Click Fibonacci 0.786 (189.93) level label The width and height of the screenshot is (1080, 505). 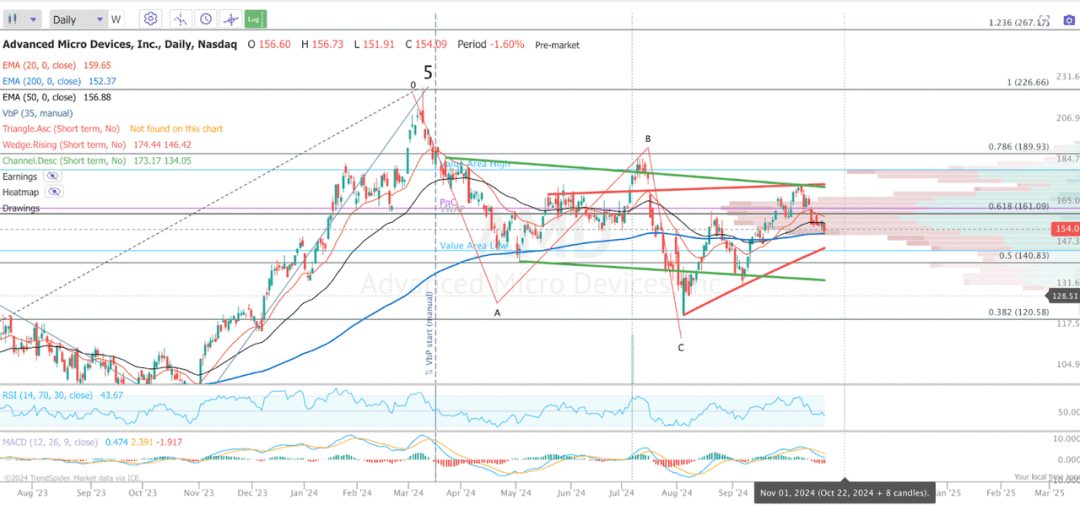1019,147
